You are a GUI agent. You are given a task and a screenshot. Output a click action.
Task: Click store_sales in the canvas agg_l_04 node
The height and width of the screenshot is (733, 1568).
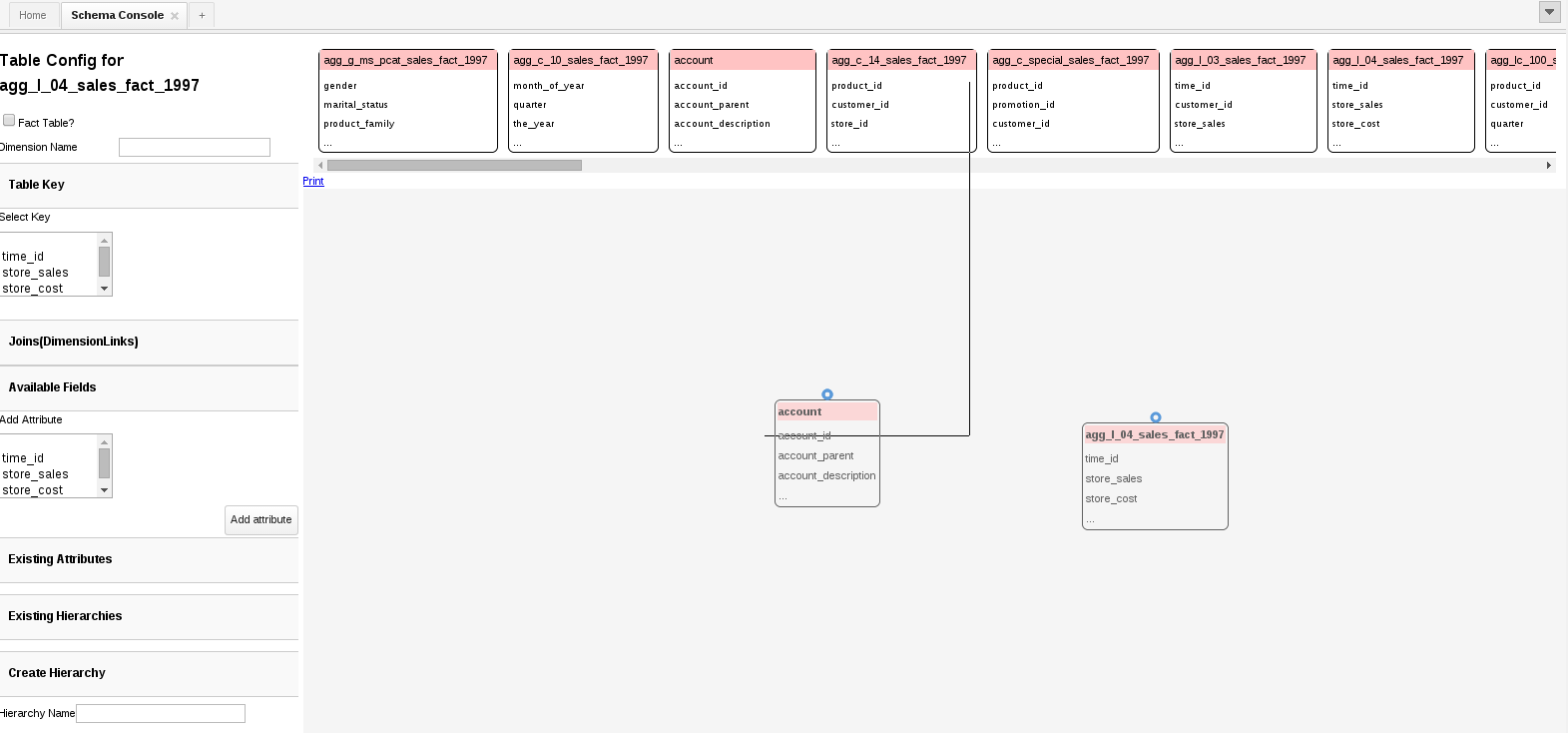[1114, 478]
